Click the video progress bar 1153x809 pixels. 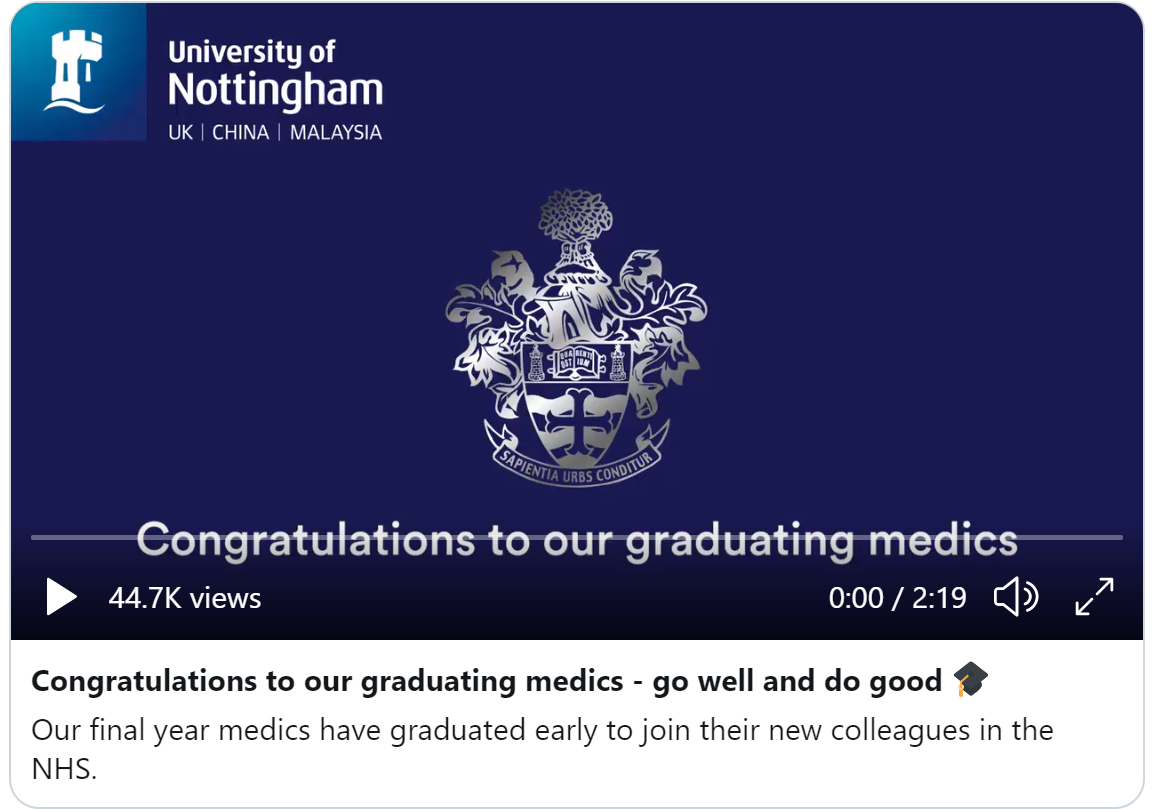point(576,538)
